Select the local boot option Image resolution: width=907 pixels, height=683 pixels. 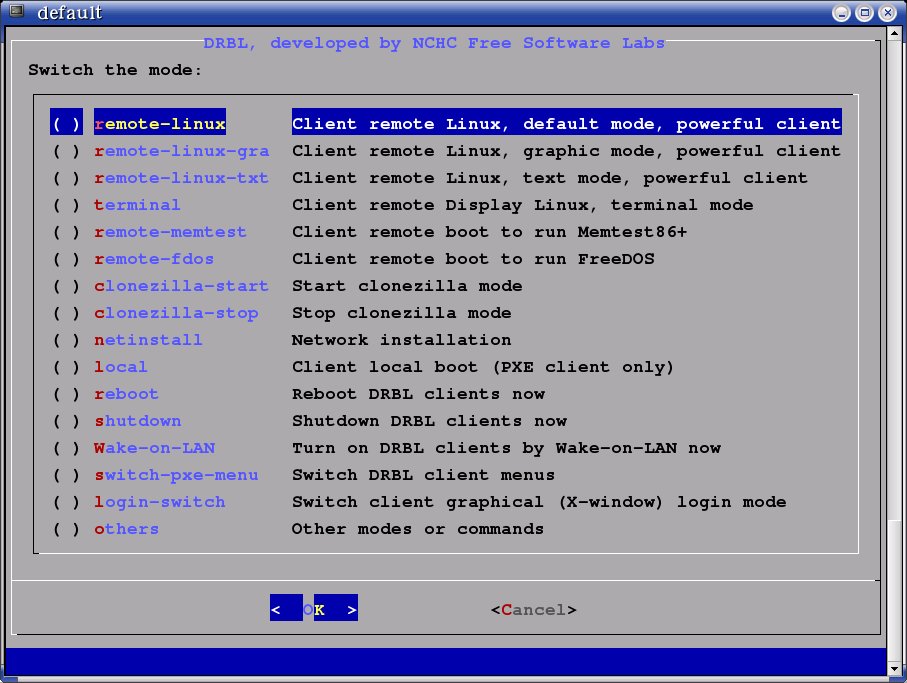[66, 367]
